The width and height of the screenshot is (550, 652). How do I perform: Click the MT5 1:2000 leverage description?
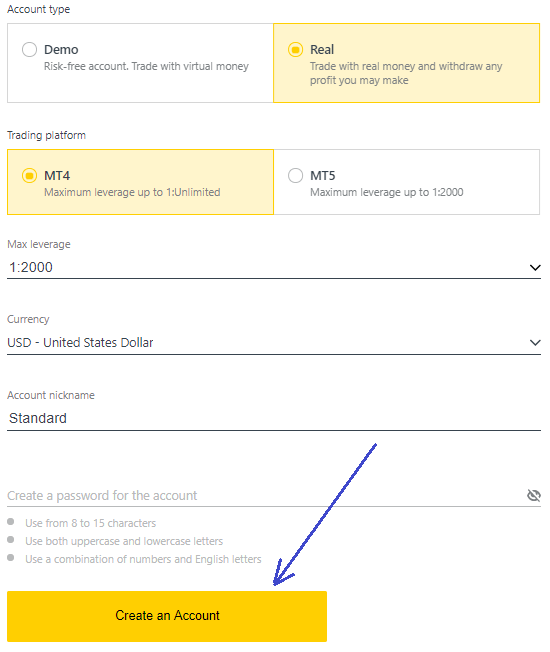[x=387, y=193]
